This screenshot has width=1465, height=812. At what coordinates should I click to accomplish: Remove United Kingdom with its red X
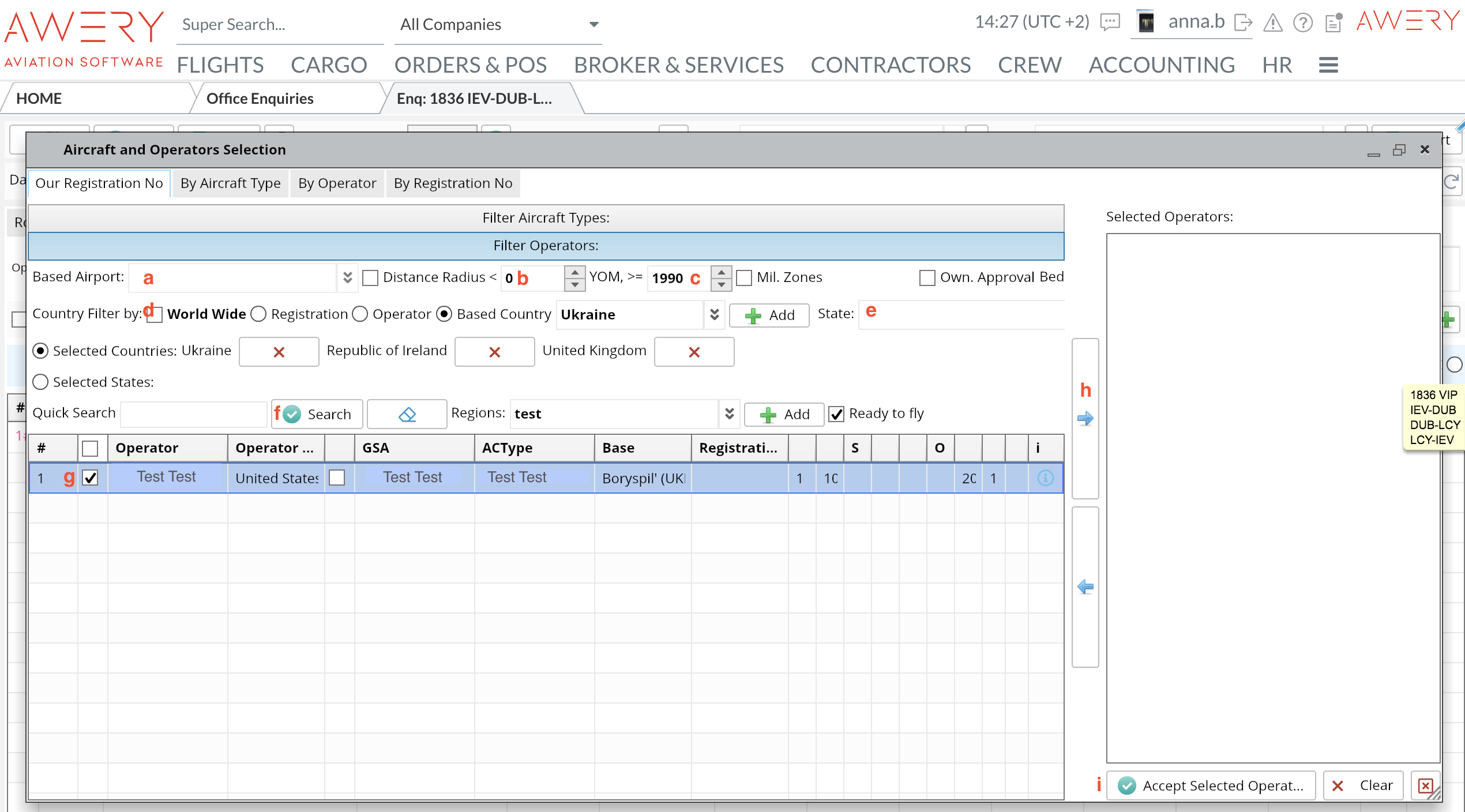[x=694, y=352]
